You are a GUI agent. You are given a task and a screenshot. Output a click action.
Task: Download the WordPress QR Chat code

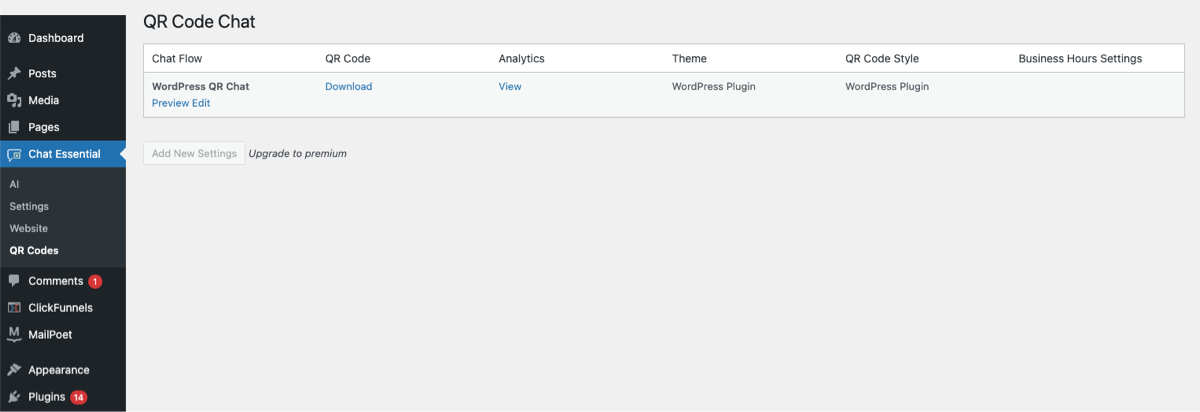pos(348,86)
